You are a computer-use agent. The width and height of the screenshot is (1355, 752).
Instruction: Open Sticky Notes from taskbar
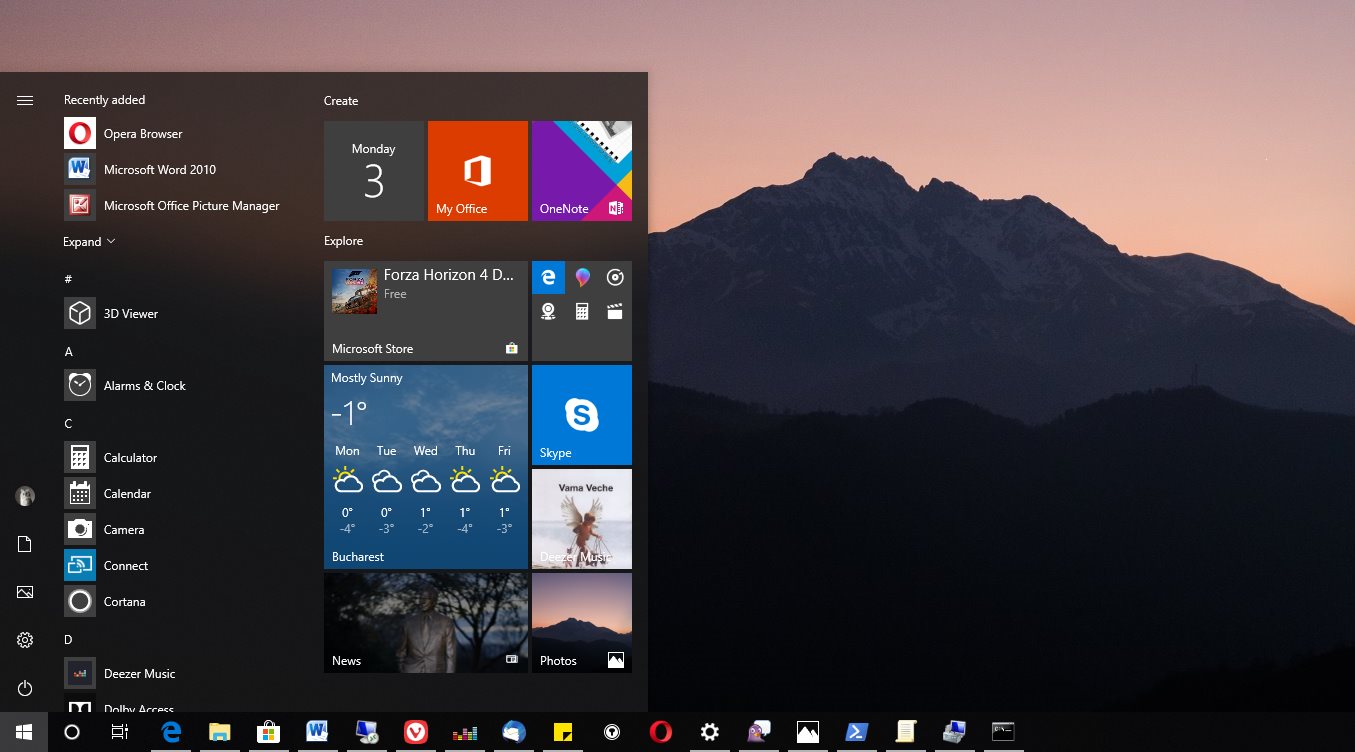(x=563, y=732)
